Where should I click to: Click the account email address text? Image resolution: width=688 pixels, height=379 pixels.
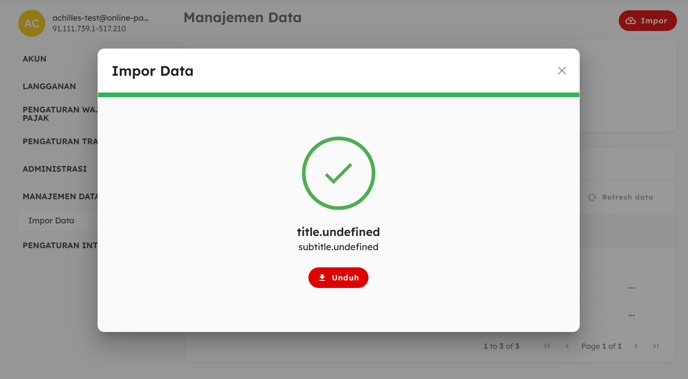coord(100,18)
